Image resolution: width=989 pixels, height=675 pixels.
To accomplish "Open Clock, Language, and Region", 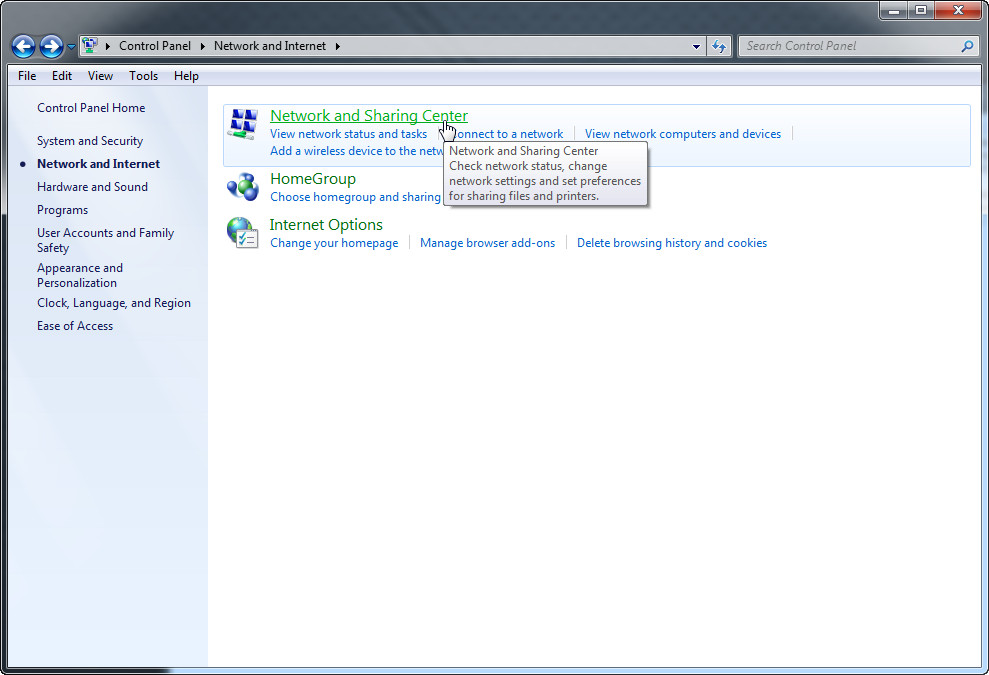I will tap(114, 303).
